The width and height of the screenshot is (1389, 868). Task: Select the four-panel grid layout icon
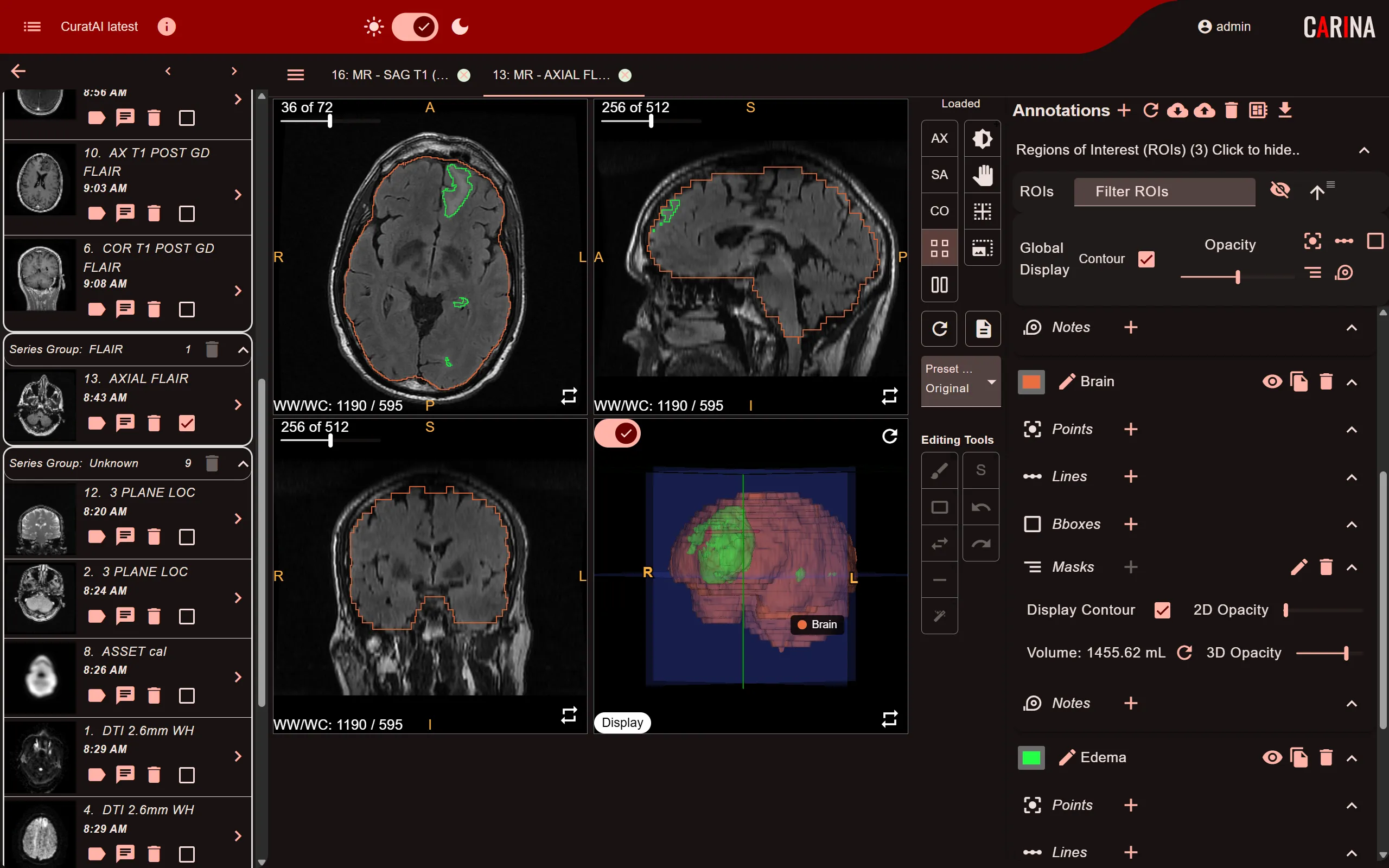click(939, 248)
